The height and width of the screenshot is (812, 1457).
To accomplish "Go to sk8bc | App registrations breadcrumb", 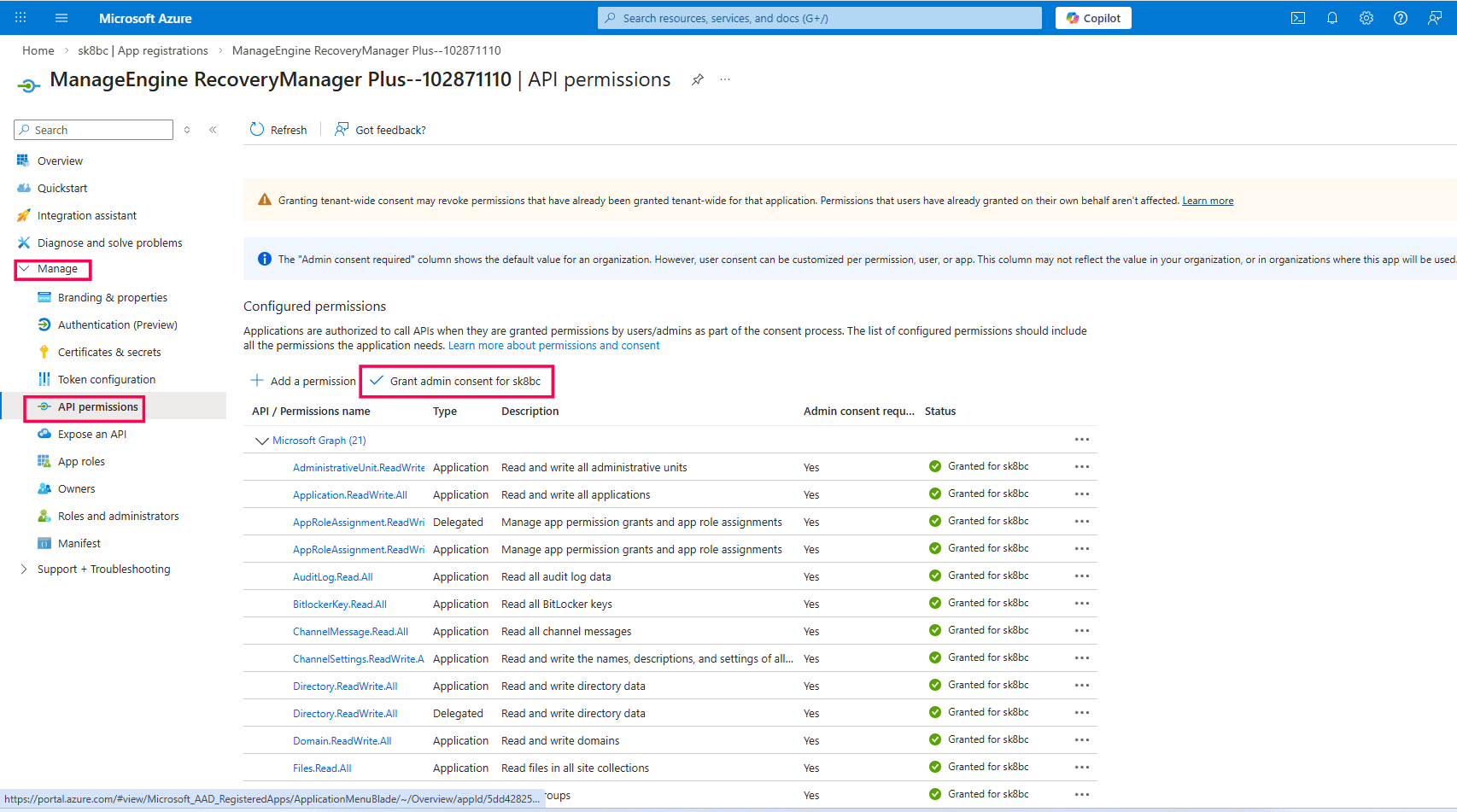I will (143, 50).
